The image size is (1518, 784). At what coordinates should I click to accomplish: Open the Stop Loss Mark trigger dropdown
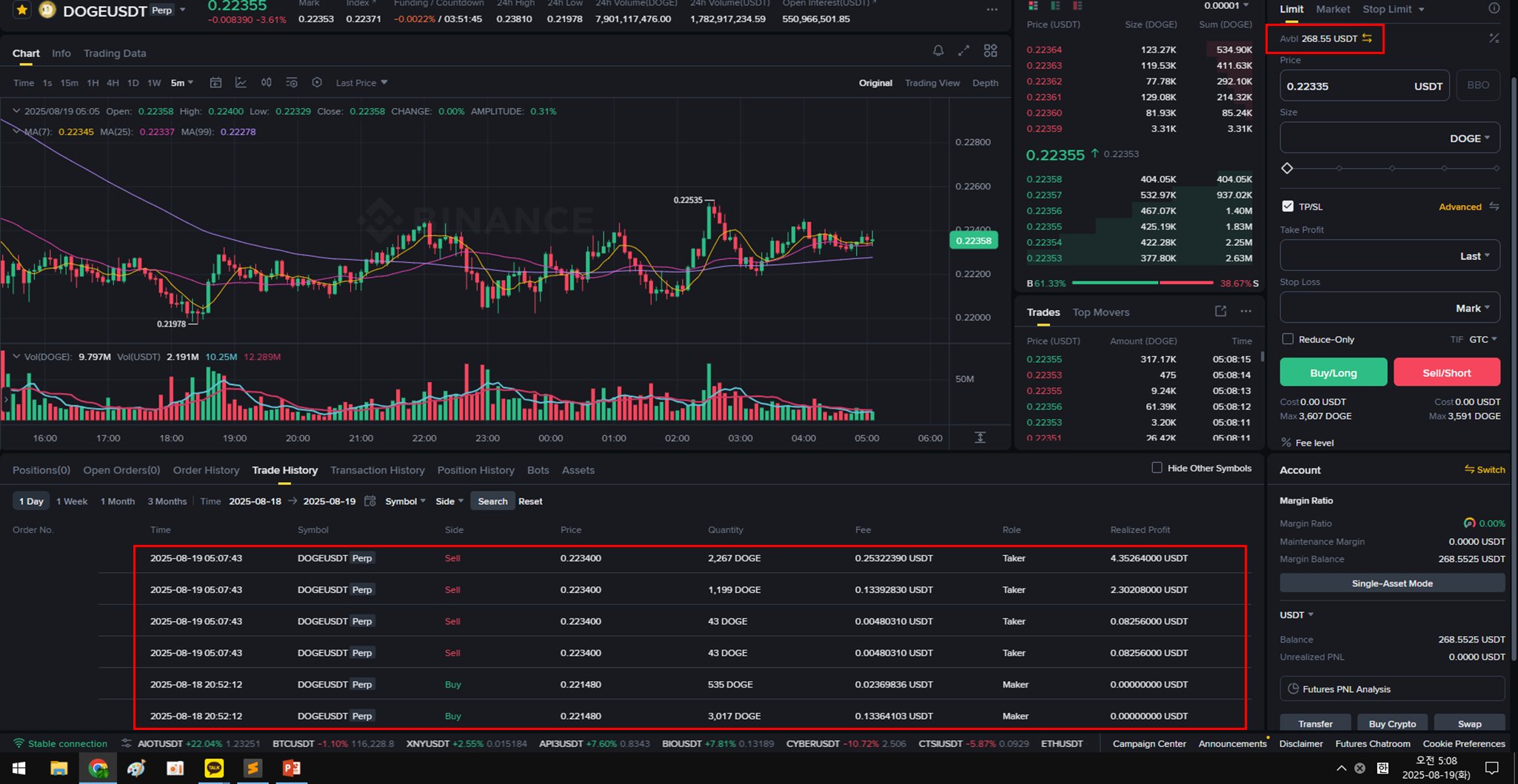coord(1473,308)
